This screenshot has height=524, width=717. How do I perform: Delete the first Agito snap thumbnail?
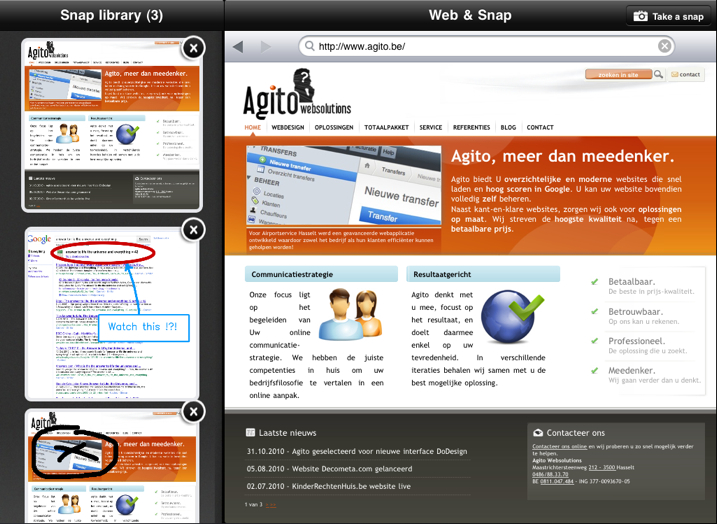193,48
